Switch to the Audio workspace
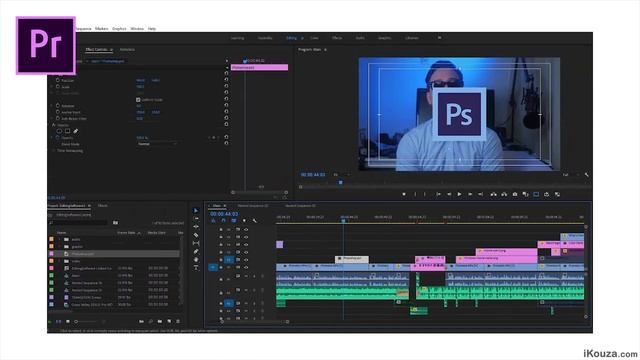The width and height of the screenshot is (640, 360). tap(360, 38)
